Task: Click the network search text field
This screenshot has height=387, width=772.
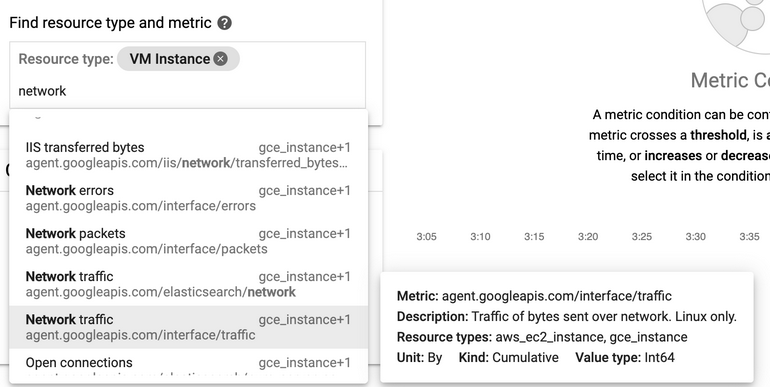Action: pyautogui.click(x=187, y=91)
